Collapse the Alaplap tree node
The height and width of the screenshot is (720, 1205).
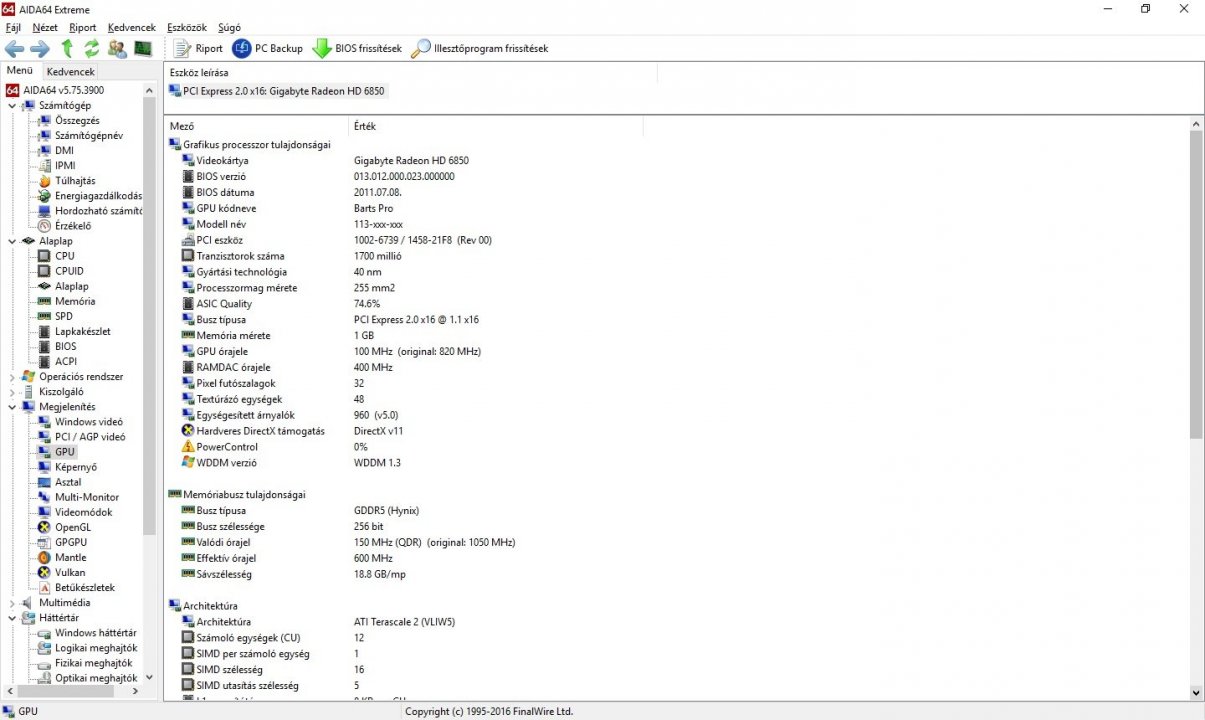pyautogui.click(x=11, y=241)
